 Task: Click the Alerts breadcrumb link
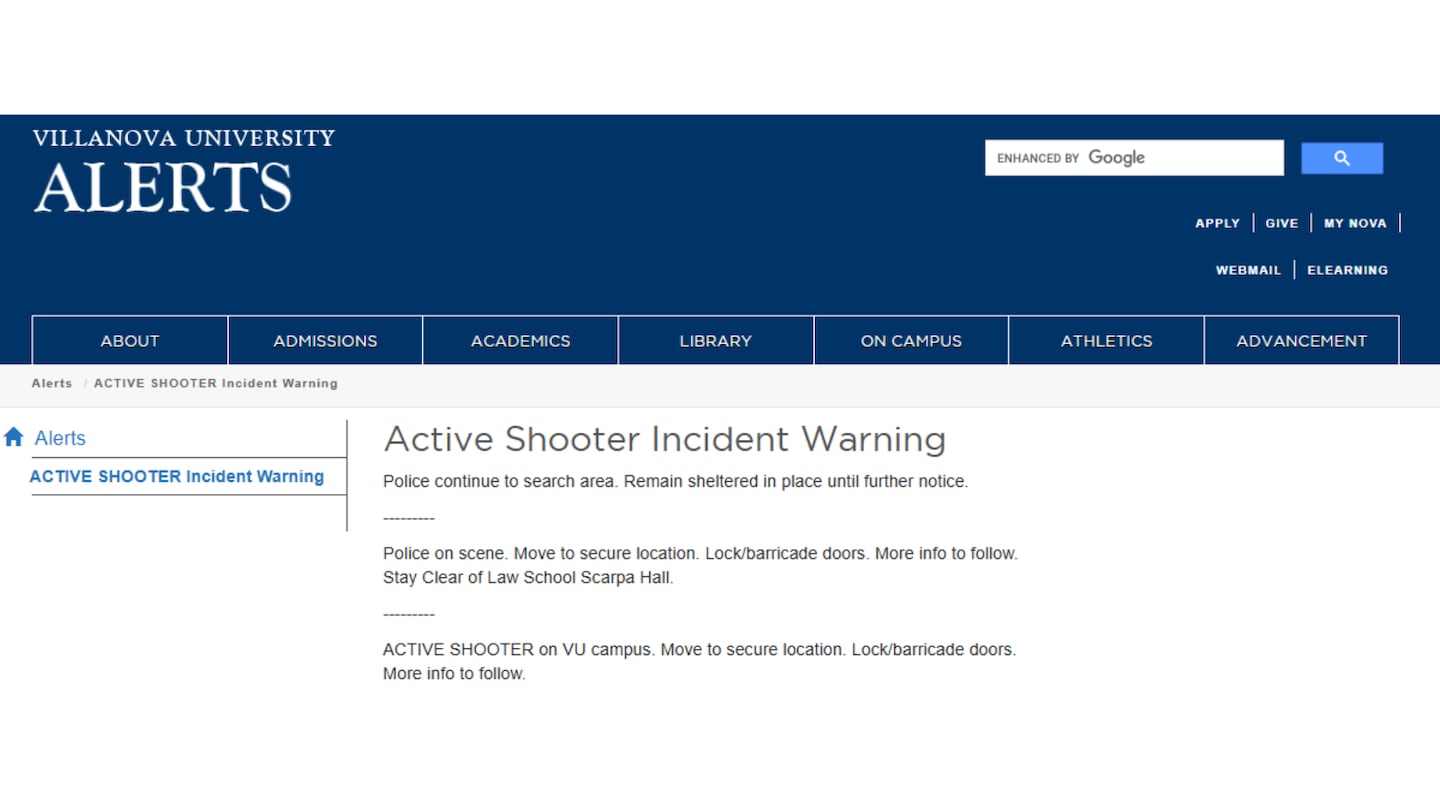pyautogui.click(x=52, y=383)
